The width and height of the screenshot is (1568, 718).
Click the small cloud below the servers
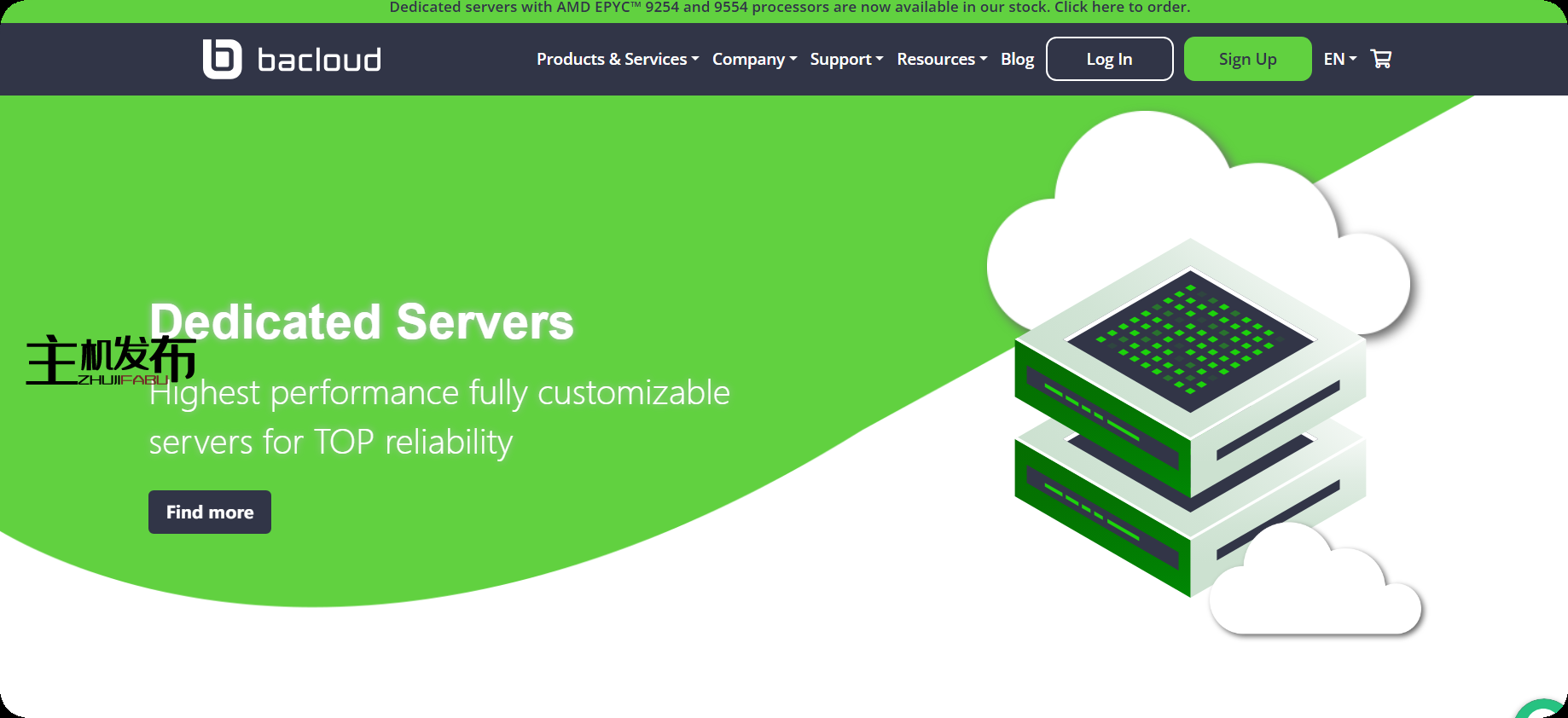(1314, 588)
